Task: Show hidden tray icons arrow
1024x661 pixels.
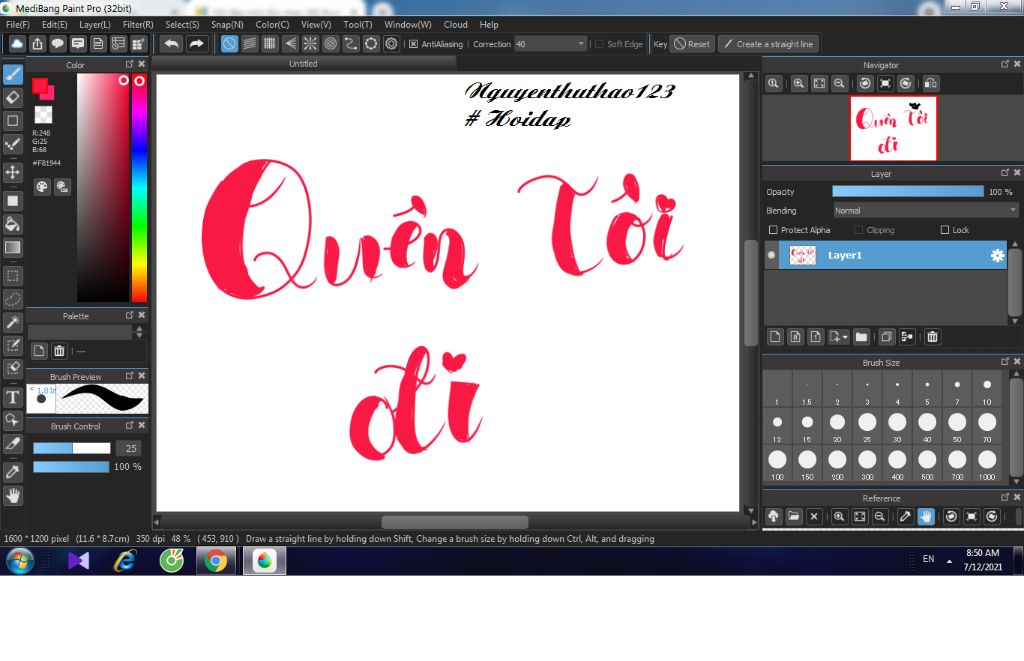Action: click(949, 561)
